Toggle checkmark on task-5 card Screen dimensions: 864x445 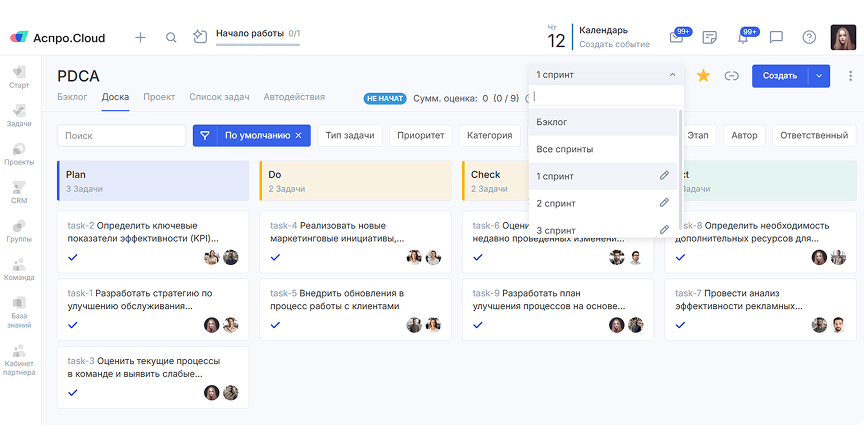(275, 325)
